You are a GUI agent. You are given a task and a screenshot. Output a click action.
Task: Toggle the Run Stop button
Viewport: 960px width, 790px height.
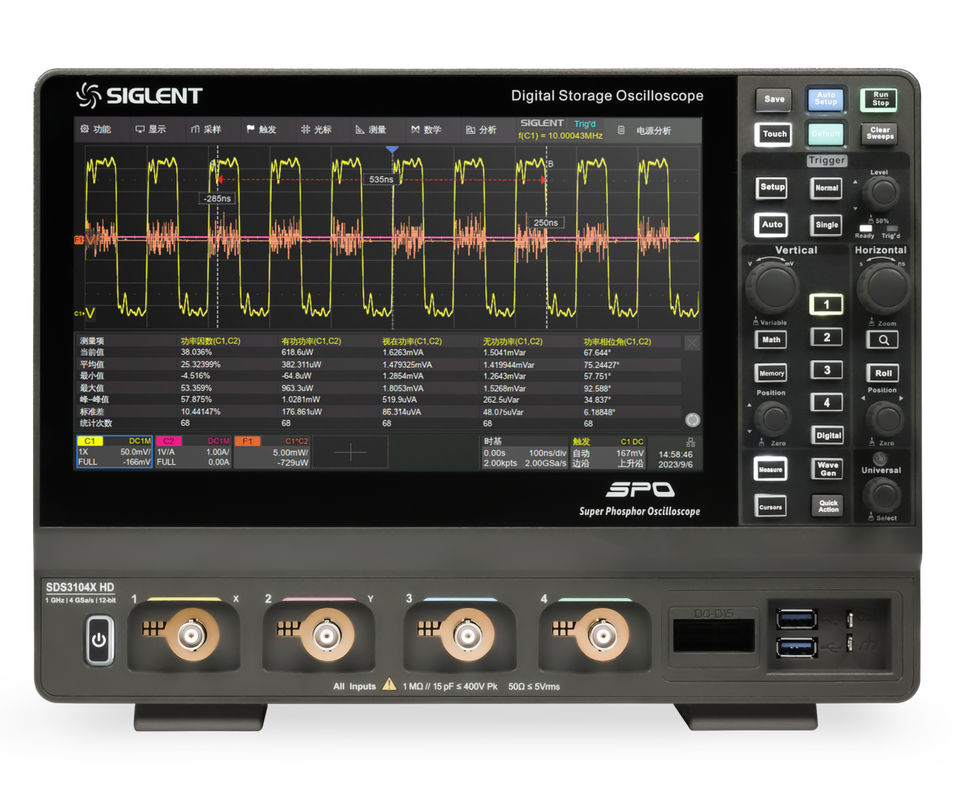click(880, 99)
